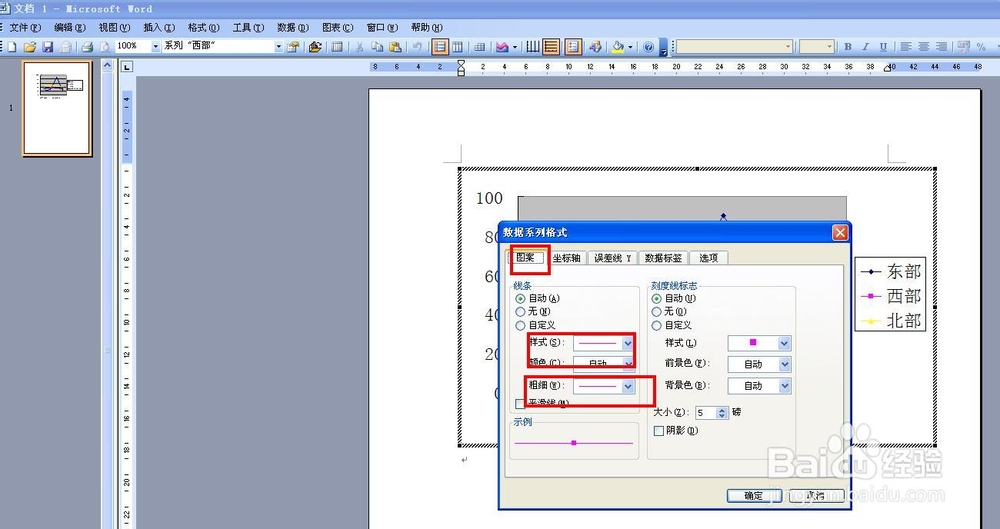Click the 确定 (OK) button
Viewport: 1000px width, 529px height.
(753, 496)
